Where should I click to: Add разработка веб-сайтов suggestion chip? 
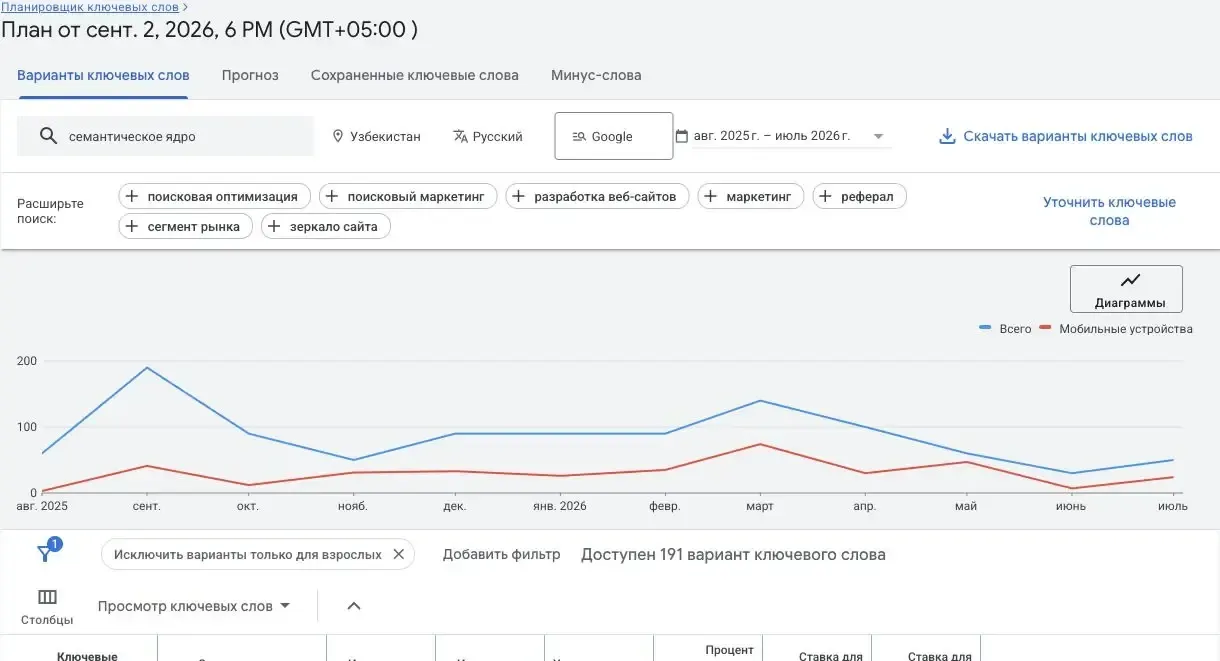(597, 197)
